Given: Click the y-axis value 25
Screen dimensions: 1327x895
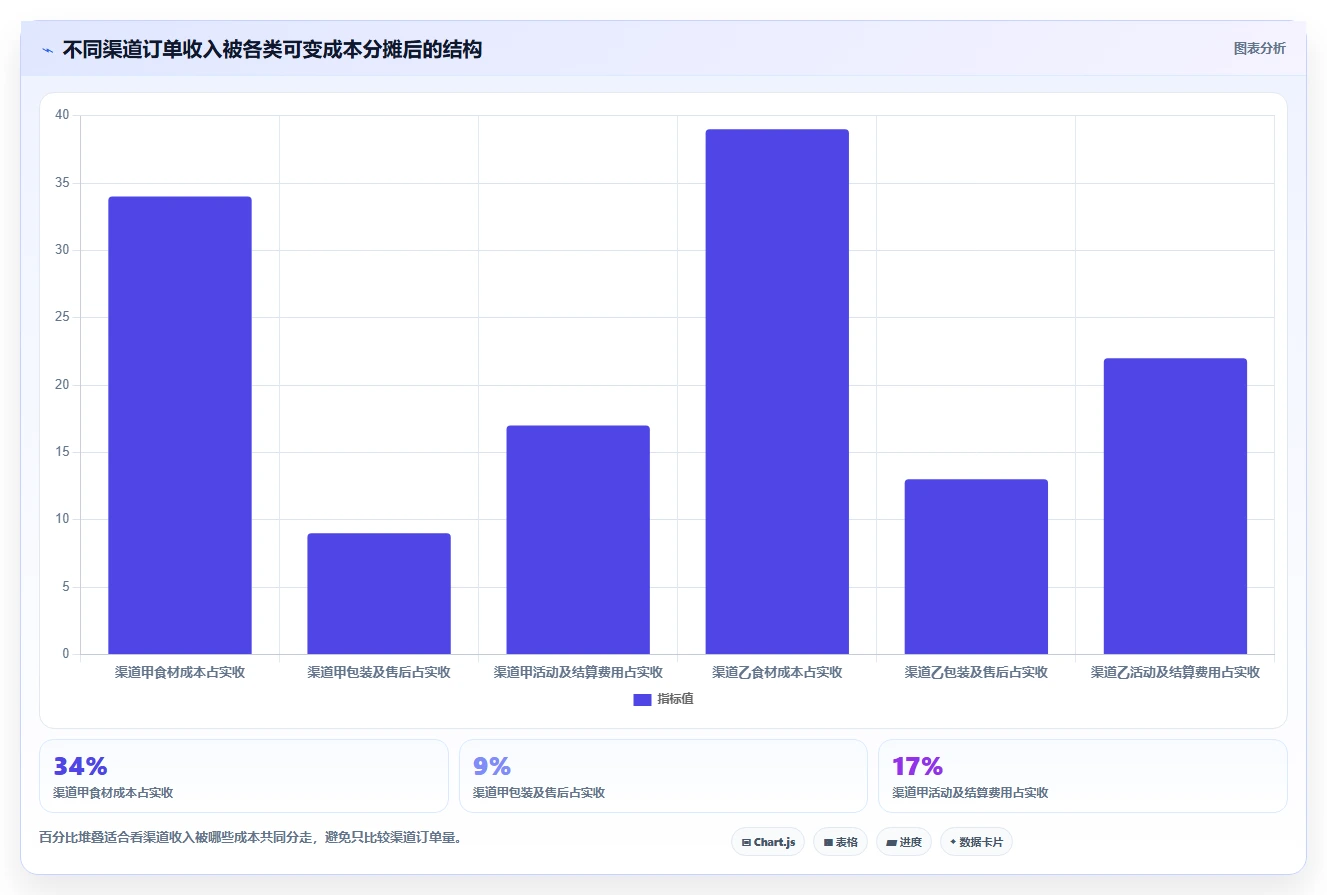Looking at the screenshot, I should coord(62,317).
